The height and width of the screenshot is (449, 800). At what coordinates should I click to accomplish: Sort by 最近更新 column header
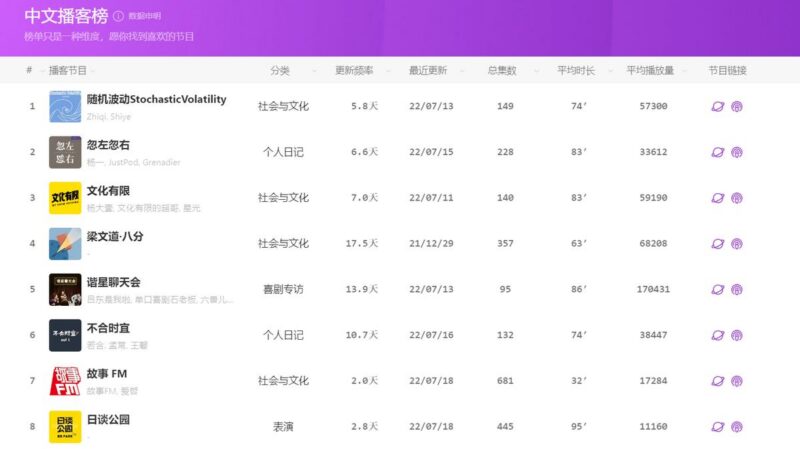coord(428,70)
